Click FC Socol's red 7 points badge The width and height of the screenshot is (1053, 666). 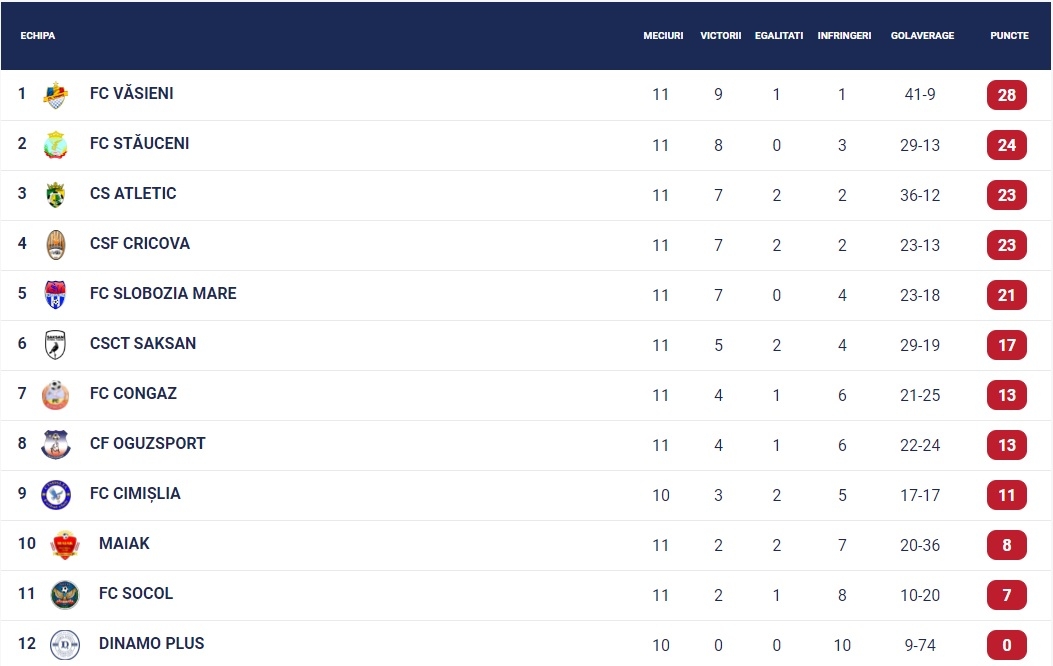(x=1007, y=595)
